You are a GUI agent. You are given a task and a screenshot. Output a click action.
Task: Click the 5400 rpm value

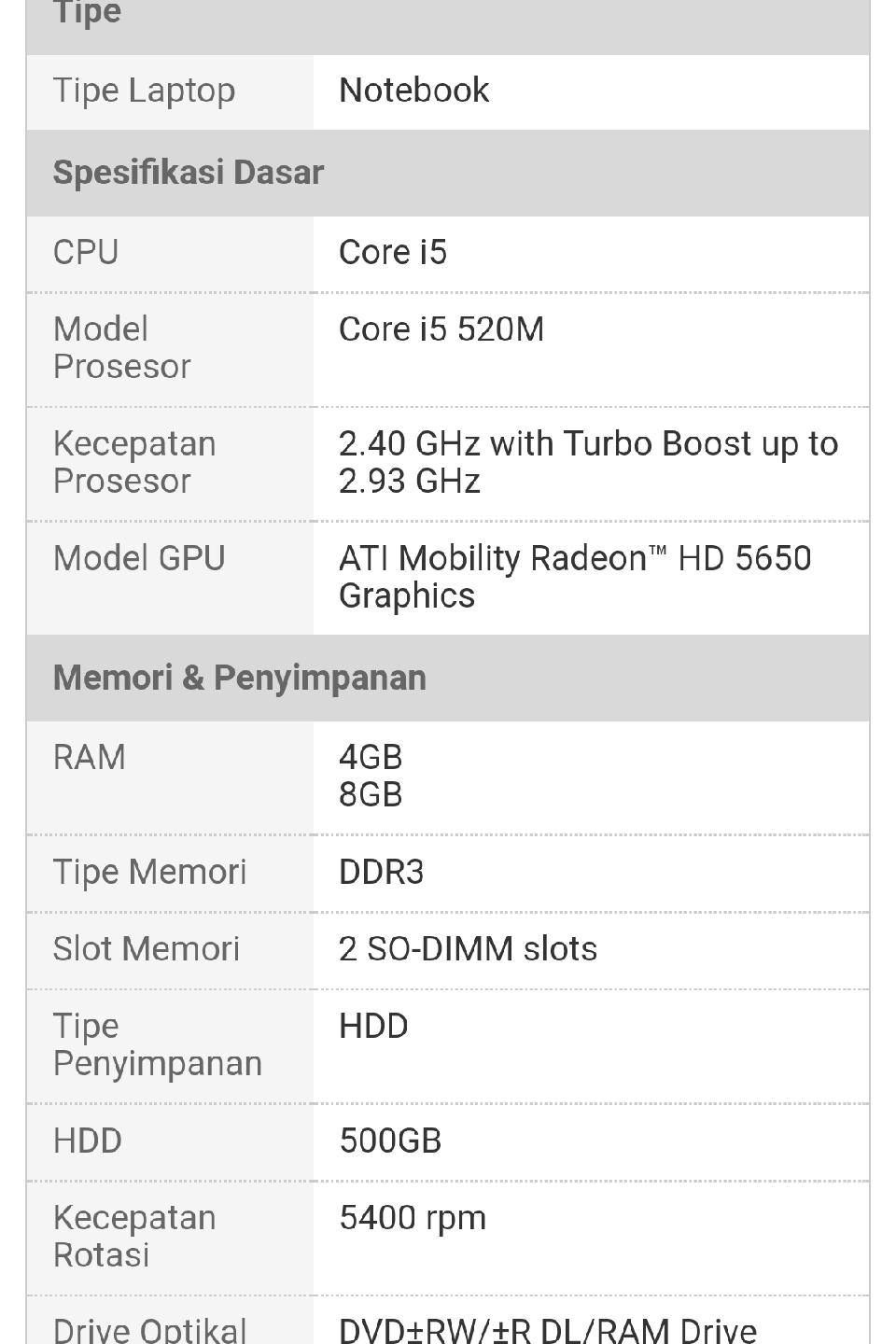[x=413, y=1219]
